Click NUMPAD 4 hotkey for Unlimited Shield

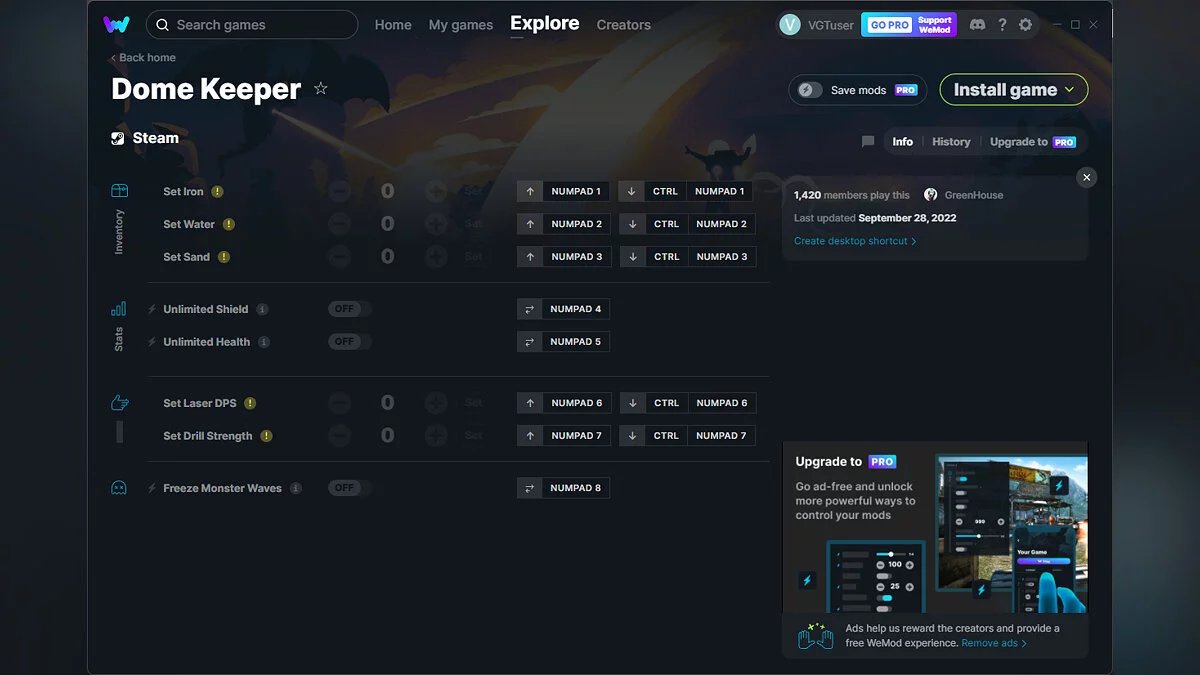[576, 309]
